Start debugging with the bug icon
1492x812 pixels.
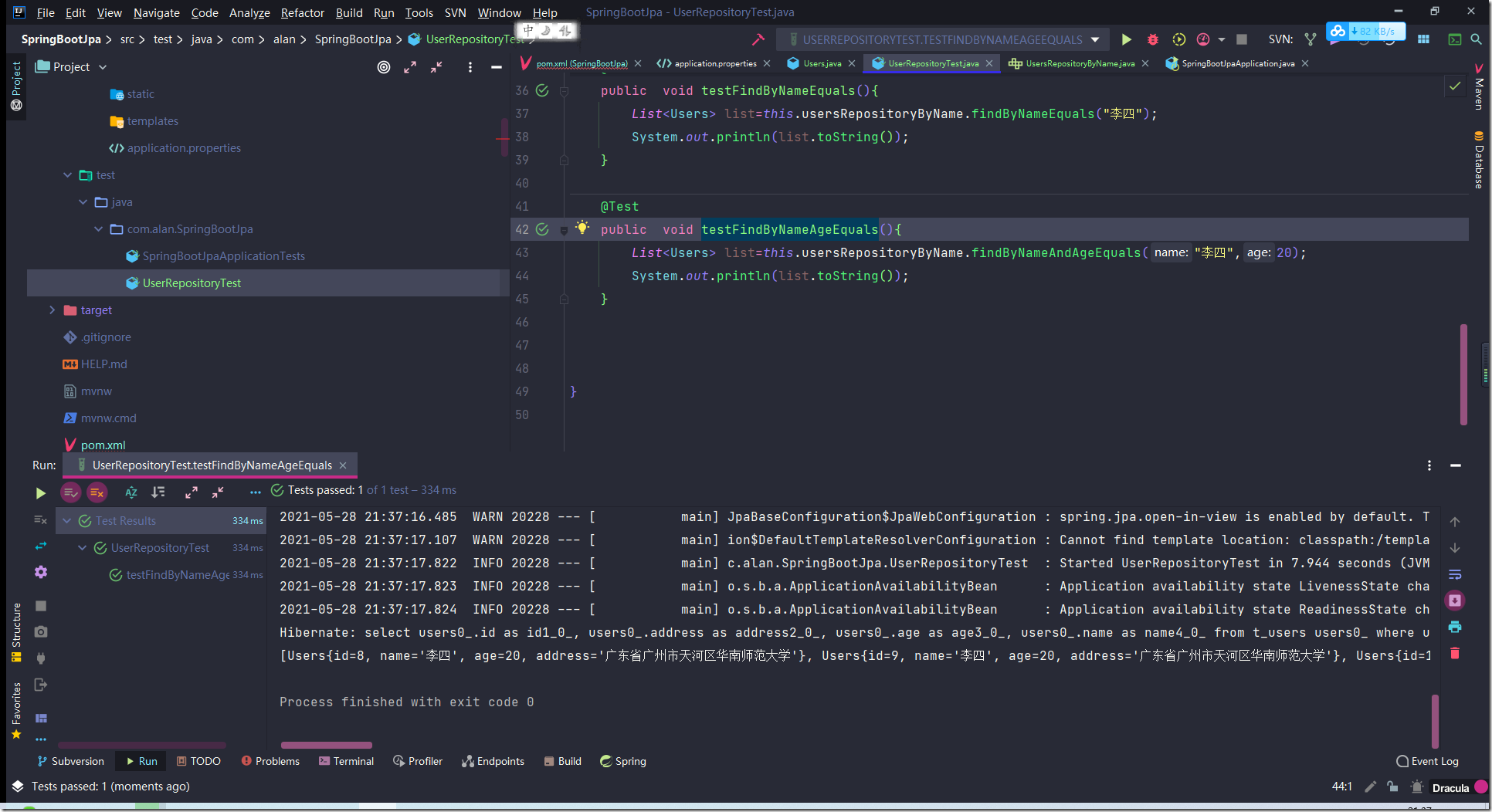[x=1152, y=39]
